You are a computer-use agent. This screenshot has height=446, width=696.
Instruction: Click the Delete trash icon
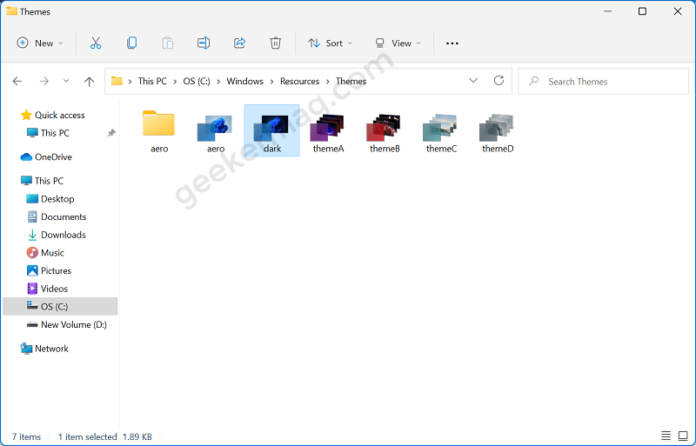click(x=275, y=43)
